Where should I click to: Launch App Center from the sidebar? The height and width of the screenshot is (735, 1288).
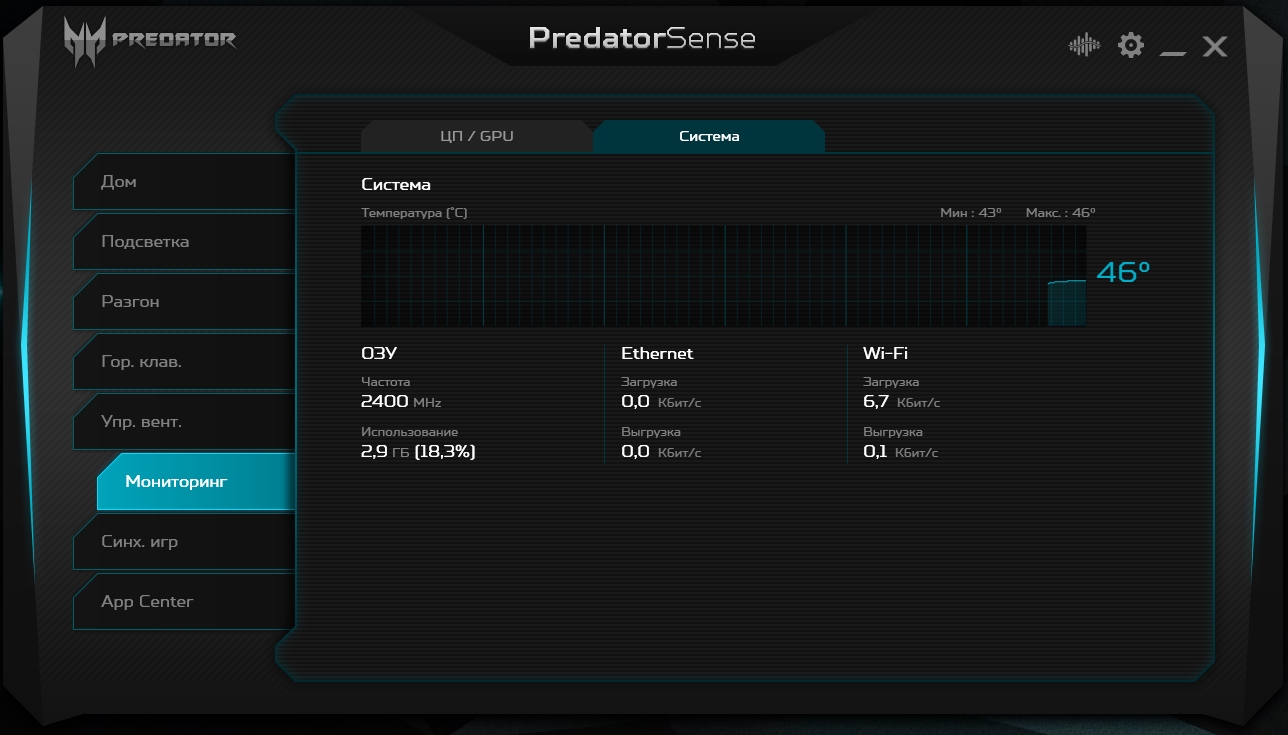184,602
